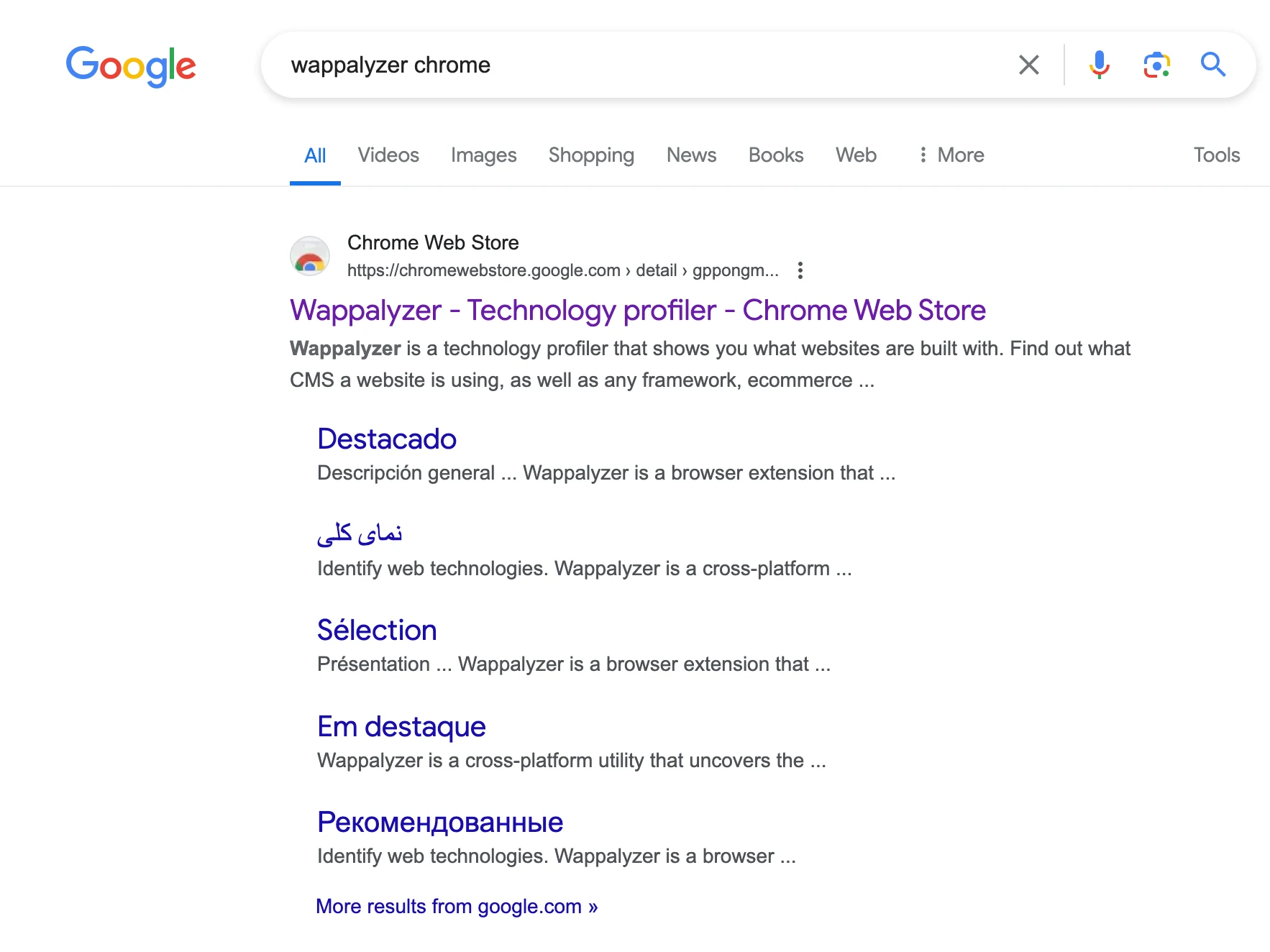Switch to the Web tab
The height and width of the screenshot is (952, 1270).
click(x=856, y=155)
